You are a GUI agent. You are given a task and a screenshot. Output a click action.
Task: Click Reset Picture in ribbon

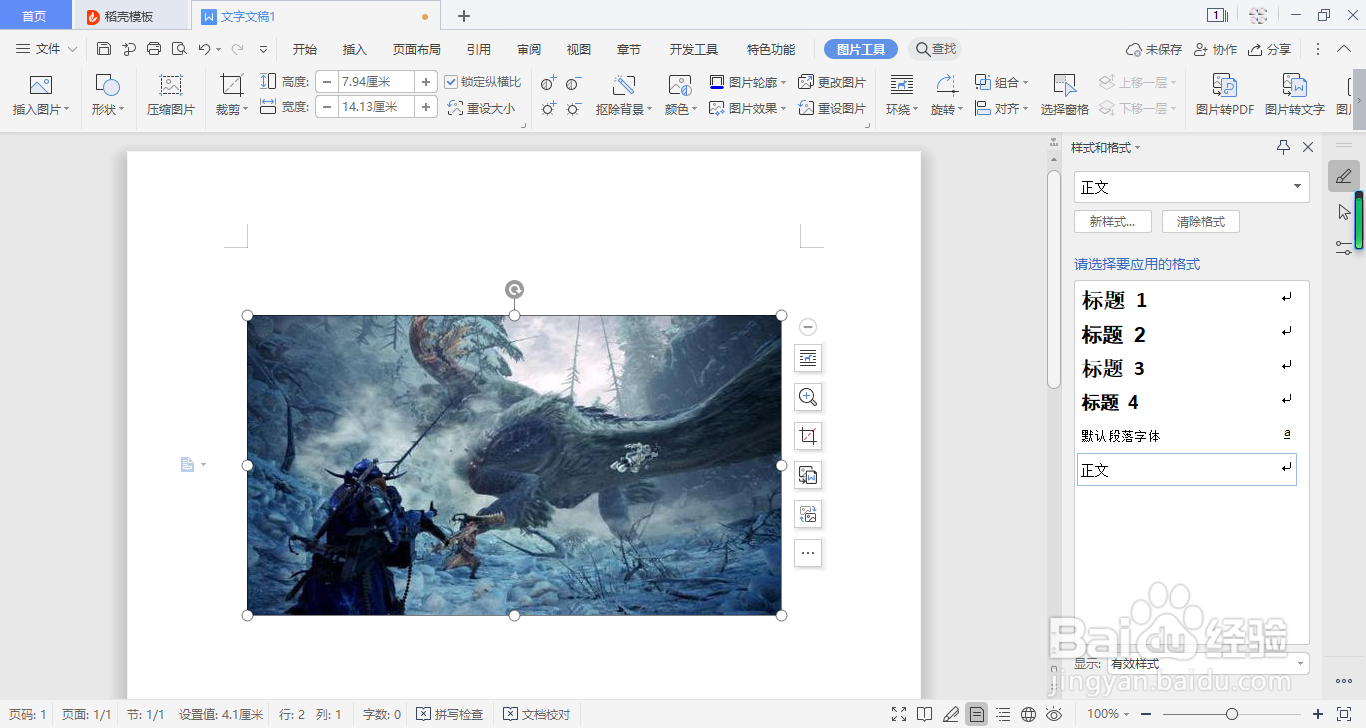pyautogui.click(x=832, y=108)
